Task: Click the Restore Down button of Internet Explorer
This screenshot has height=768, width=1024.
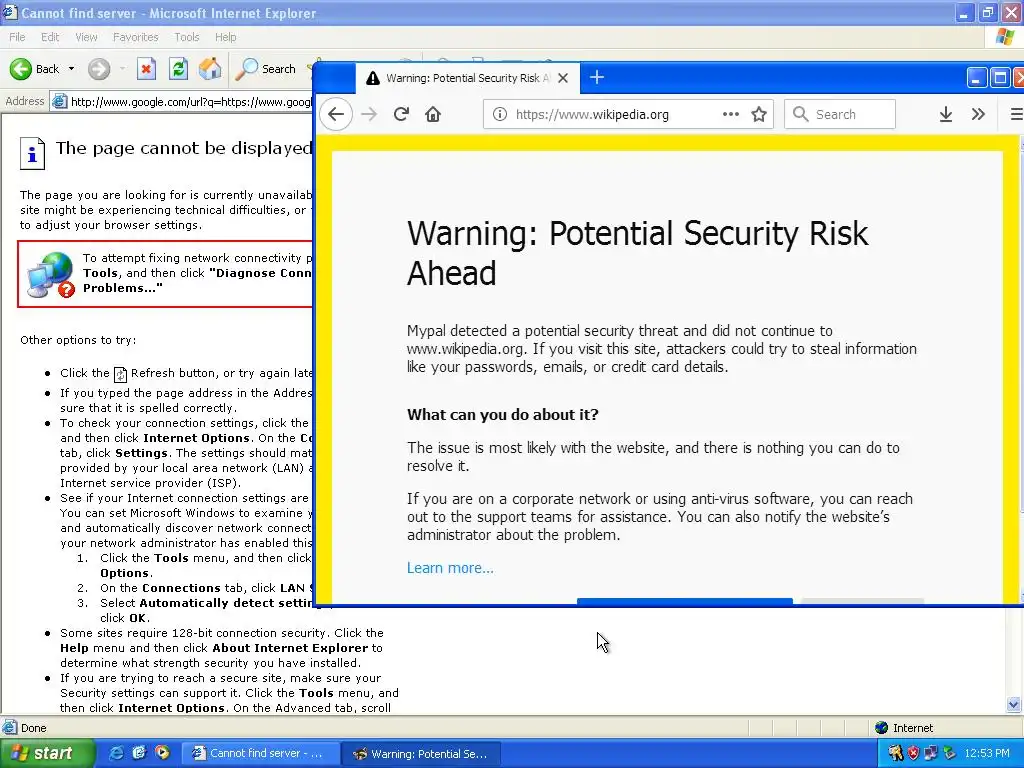Action: (987, 12)
